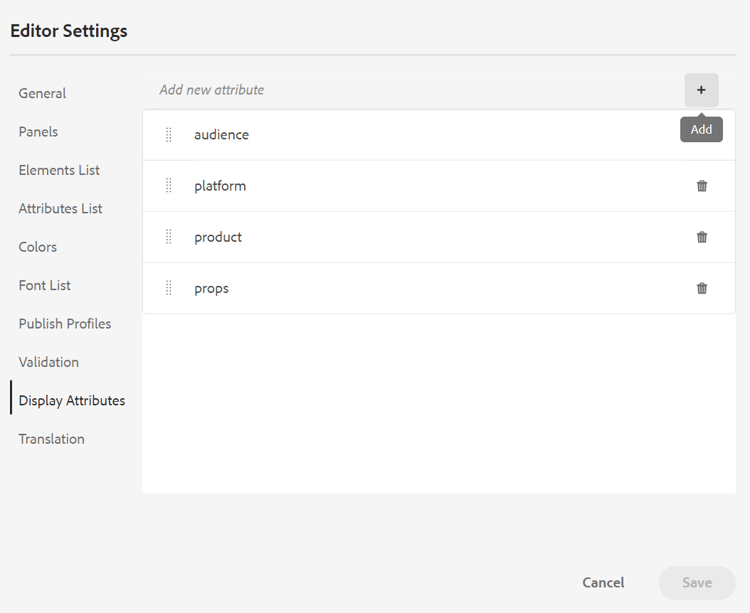Open the Elements List tab
This screenshot has width=750, height=613.
click(x=59, y=170)
